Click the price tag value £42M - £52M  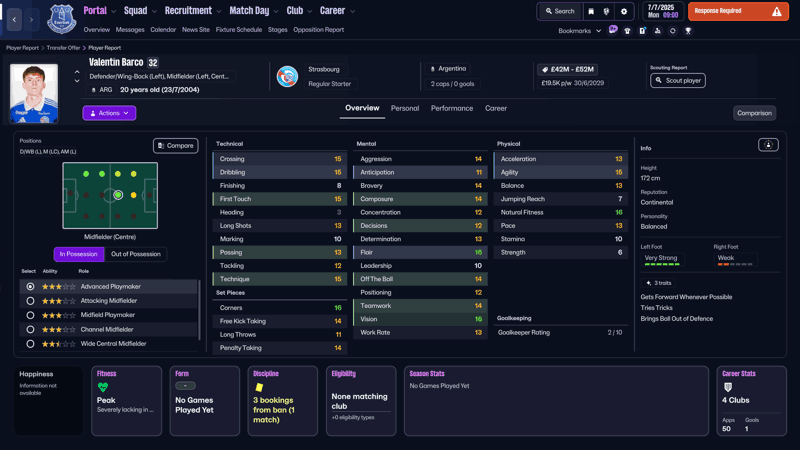[567, 69]
